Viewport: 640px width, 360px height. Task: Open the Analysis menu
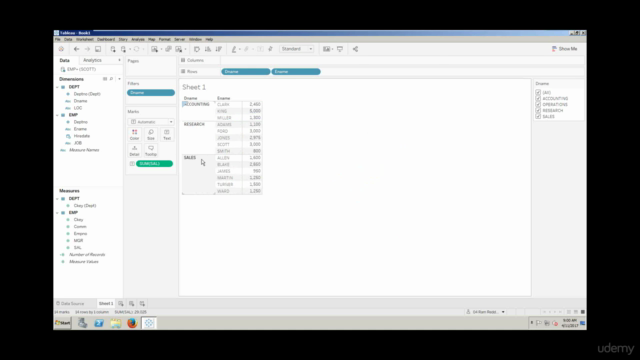point(138,40)
